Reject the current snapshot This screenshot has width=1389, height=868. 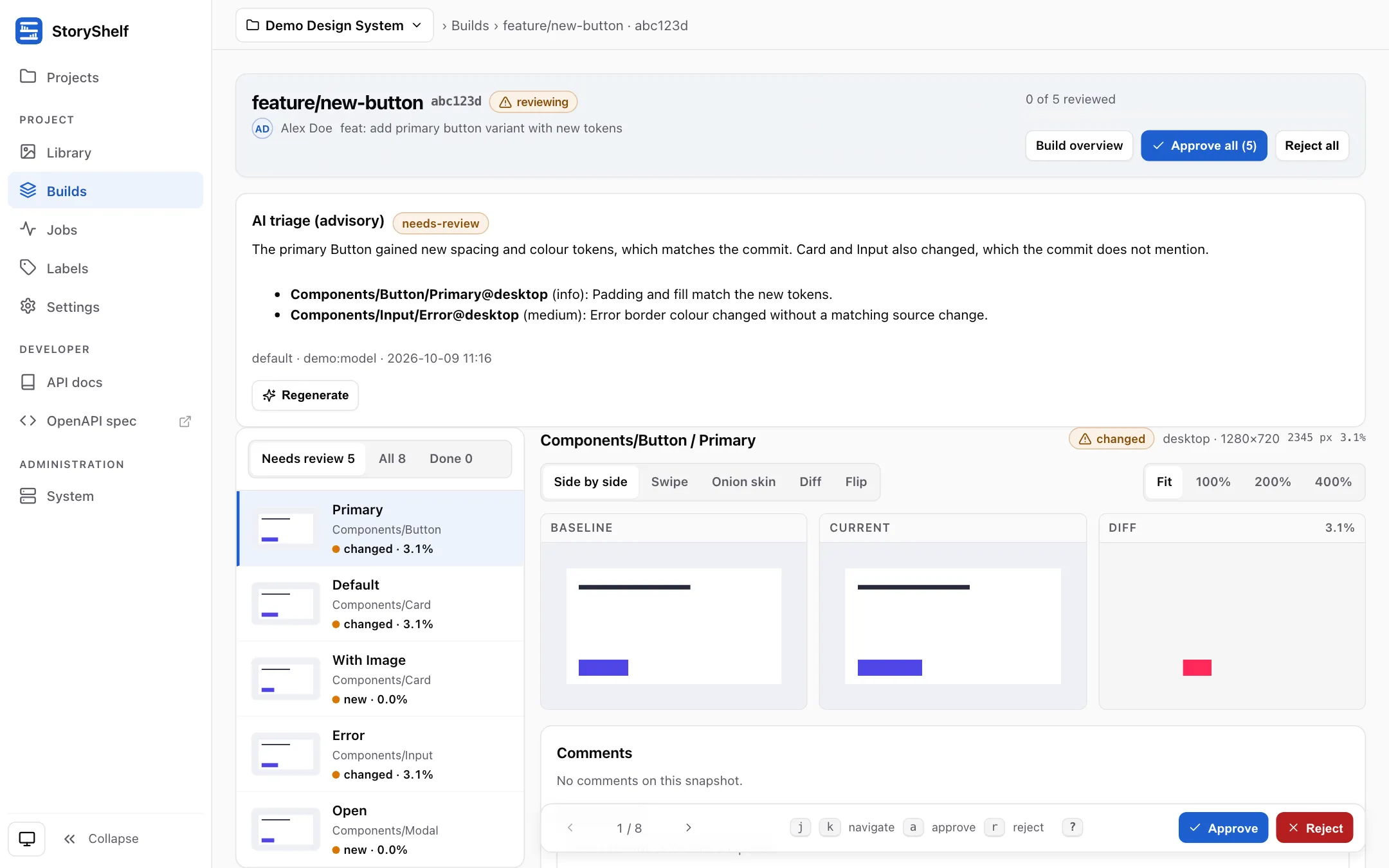[x=1314, y=827]
